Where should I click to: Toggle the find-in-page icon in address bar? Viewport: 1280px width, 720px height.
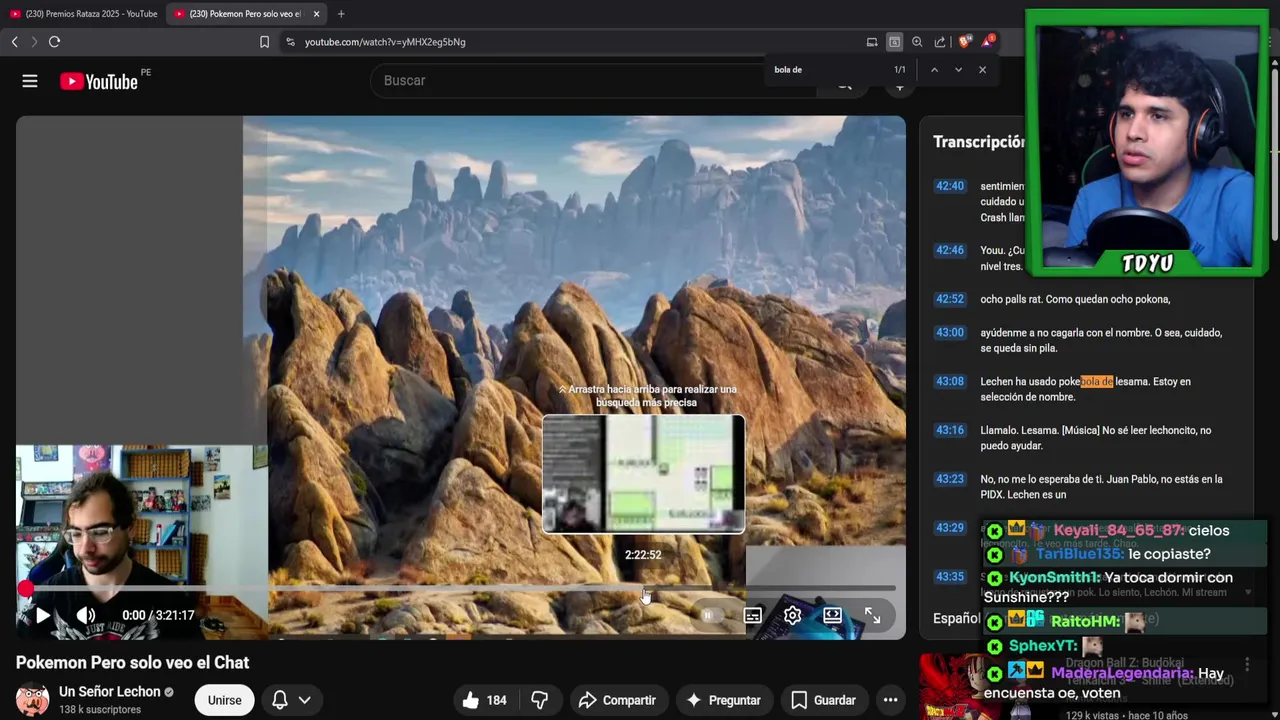(894, 42)
